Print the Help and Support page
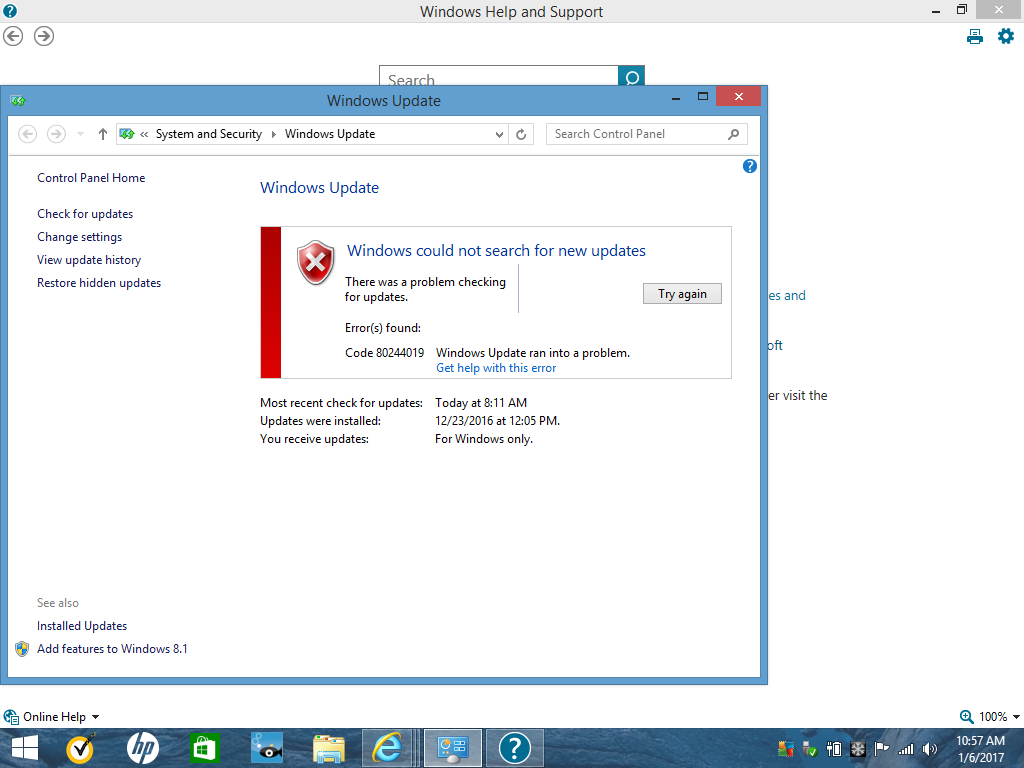The width and height of the screenshot is (1024, 768). (x=974, y=37)
